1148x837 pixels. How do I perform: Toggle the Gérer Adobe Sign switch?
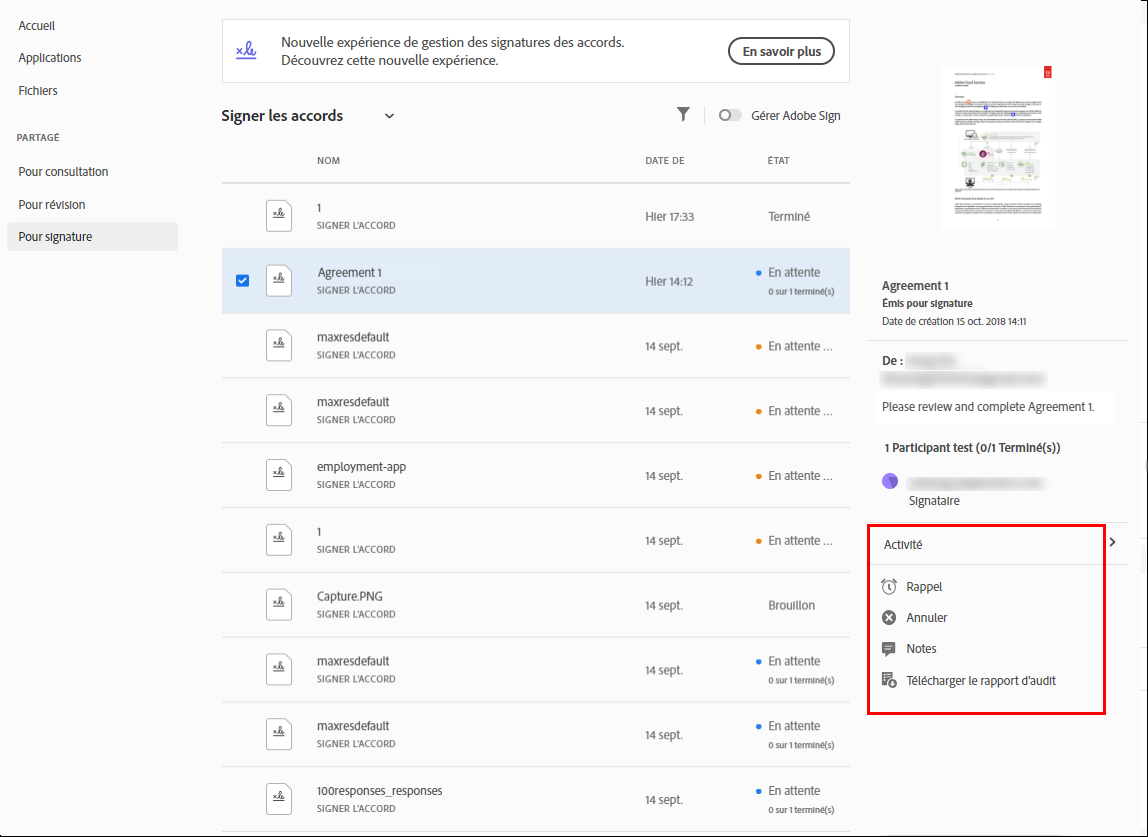(x=730, y=116)
